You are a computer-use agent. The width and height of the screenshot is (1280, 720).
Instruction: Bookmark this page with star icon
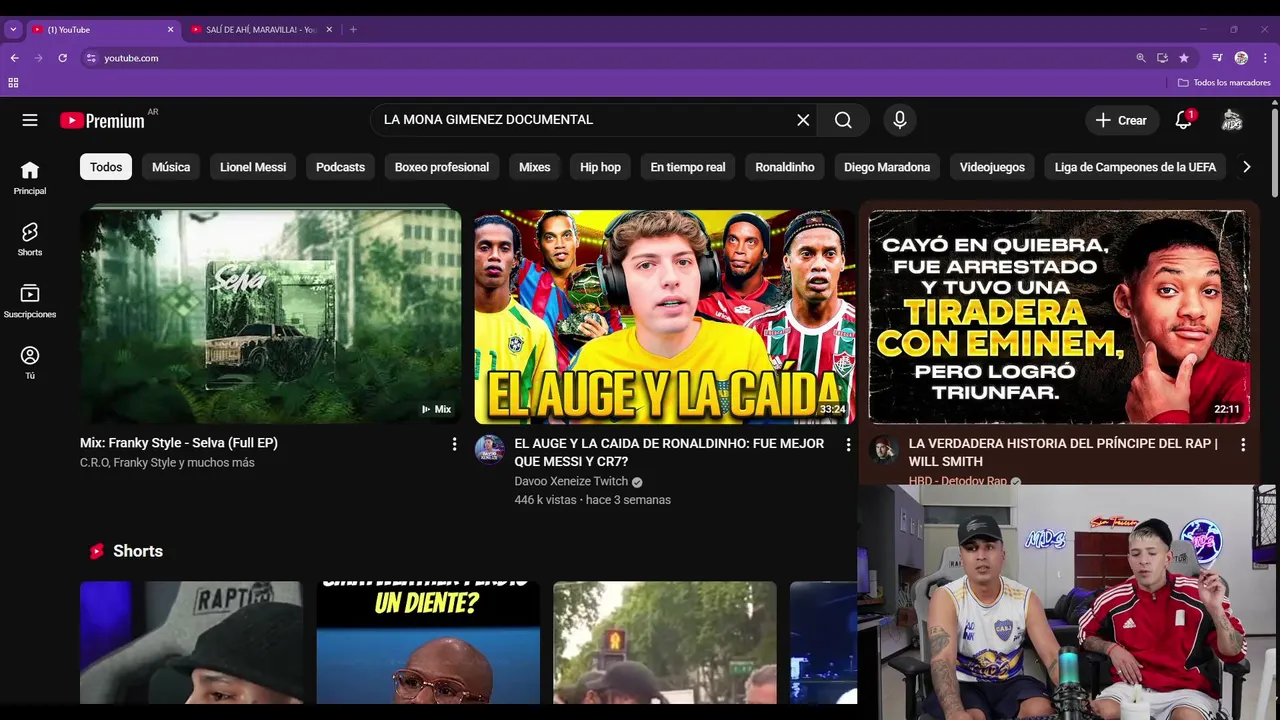tap(1184, 58)
